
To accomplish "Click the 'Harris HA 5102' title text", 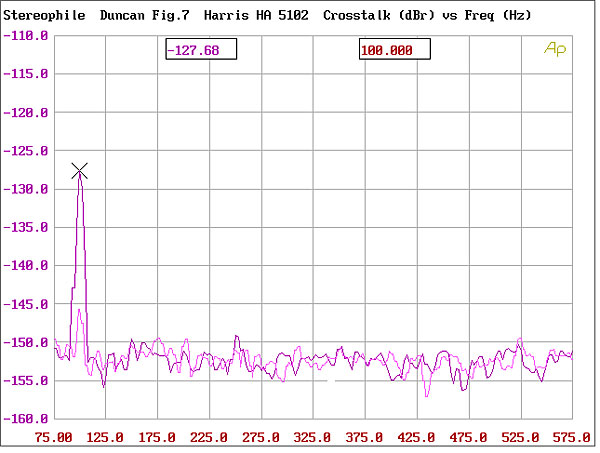I will 256,15.
